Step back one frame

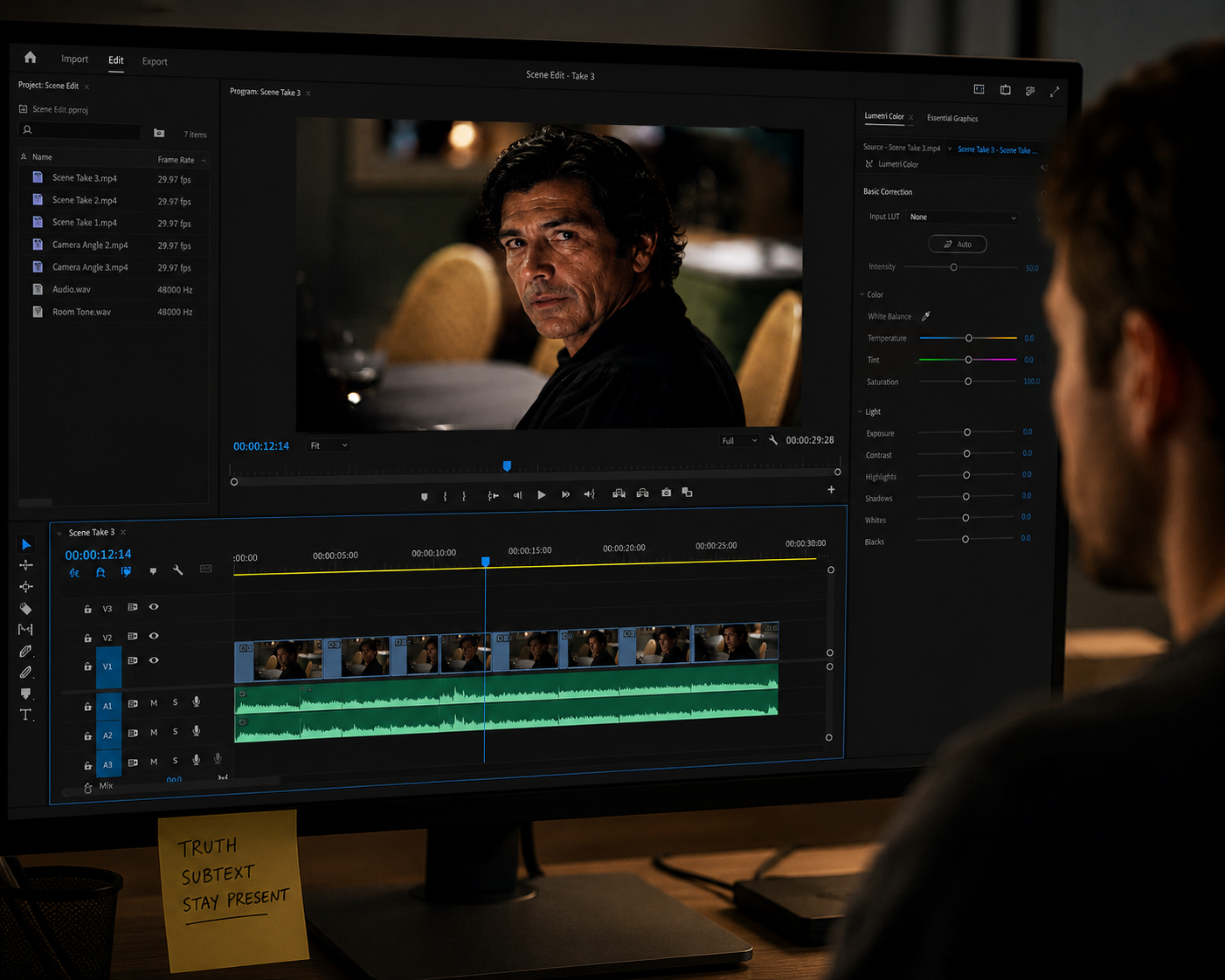point(517,495)
